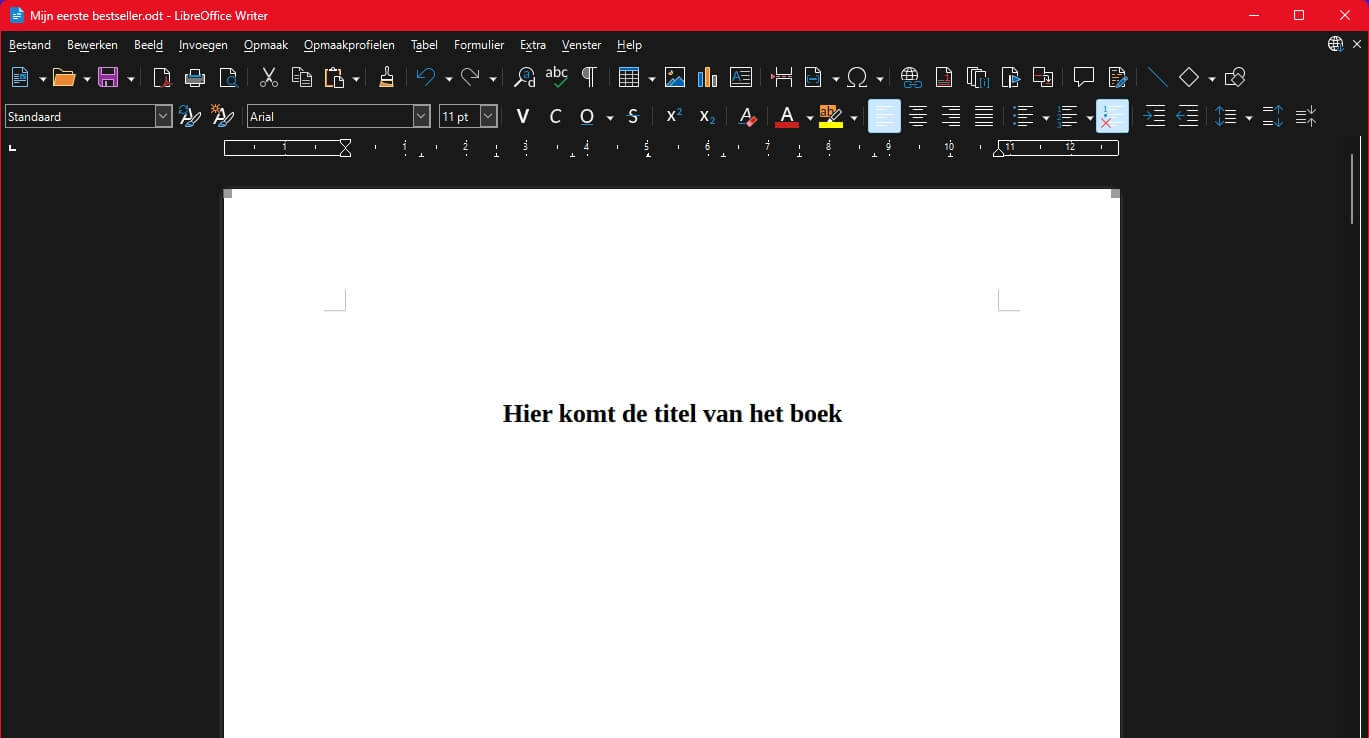This screenshot has width=1369, height=738.
Task: Insert a comment with speech bubble icon
Action: point(1084,77)
